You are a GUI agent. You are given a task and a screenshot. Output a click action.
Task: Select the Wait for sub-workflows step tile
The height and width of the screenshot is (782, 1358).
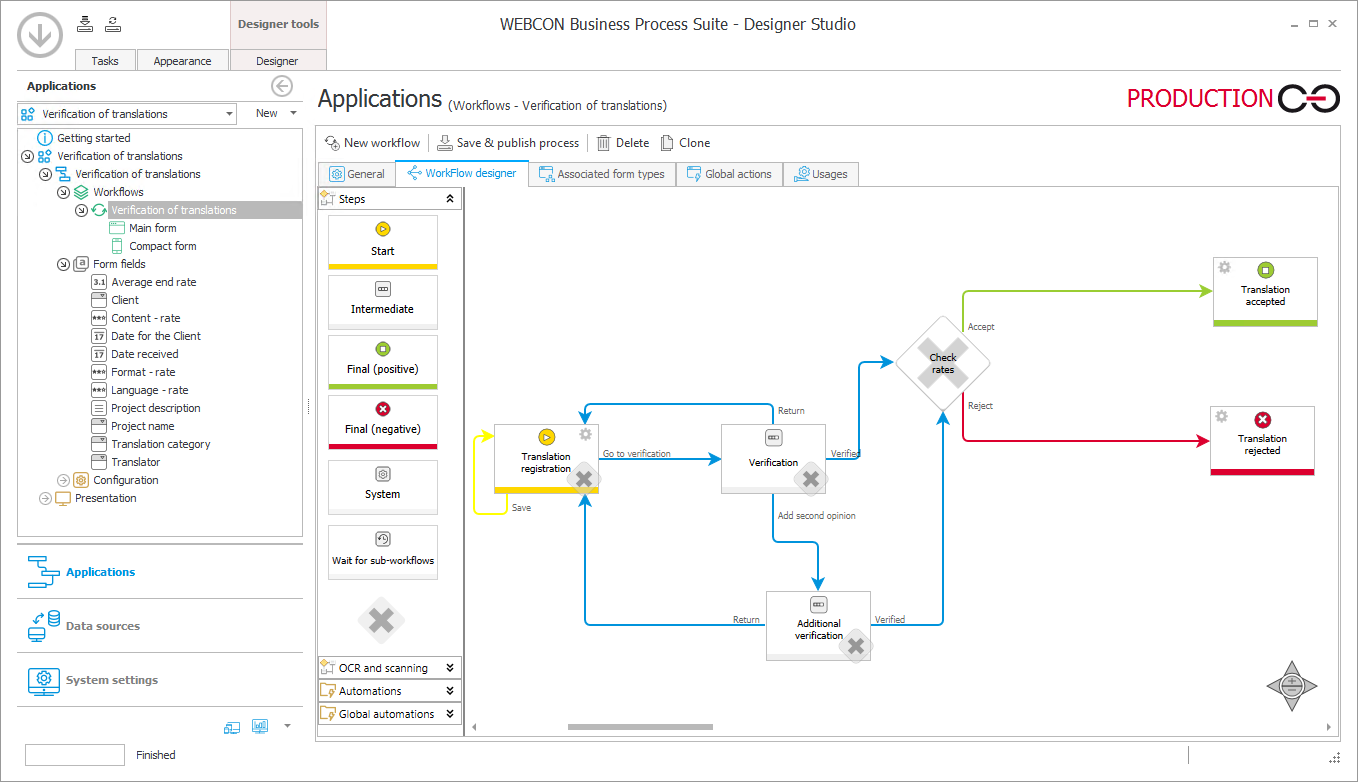[x=383, y=552]
